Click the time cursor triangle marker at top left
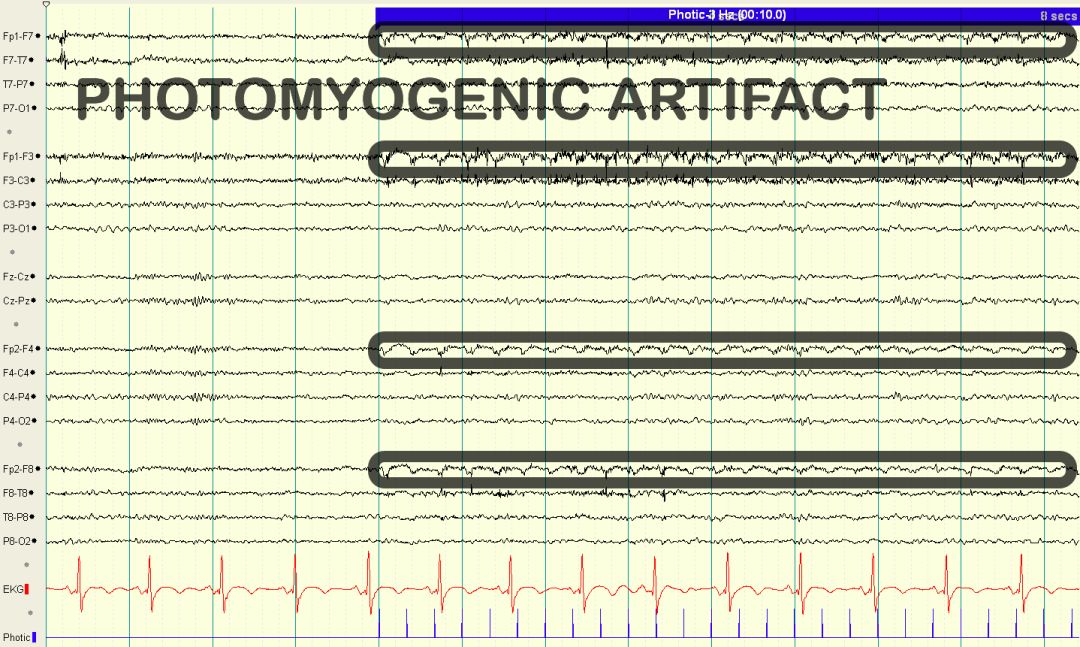Image resolution: width=1080 pixels, height=647 pixels. (46, 5)
